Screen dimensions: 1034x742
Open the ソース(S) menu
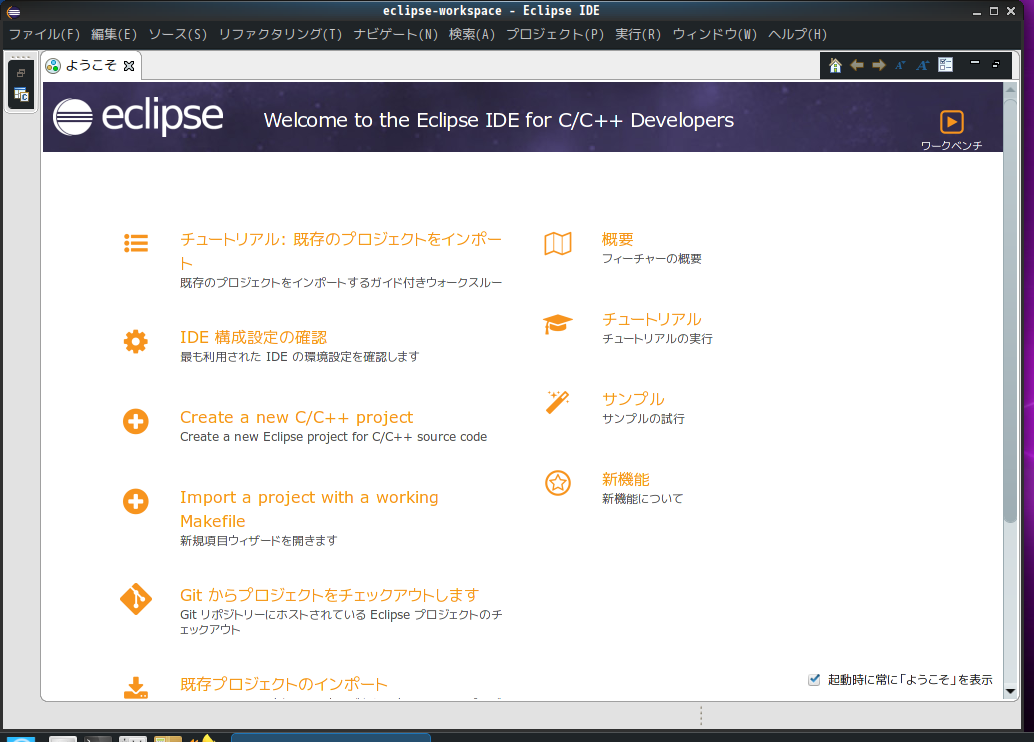click(177, 34)
